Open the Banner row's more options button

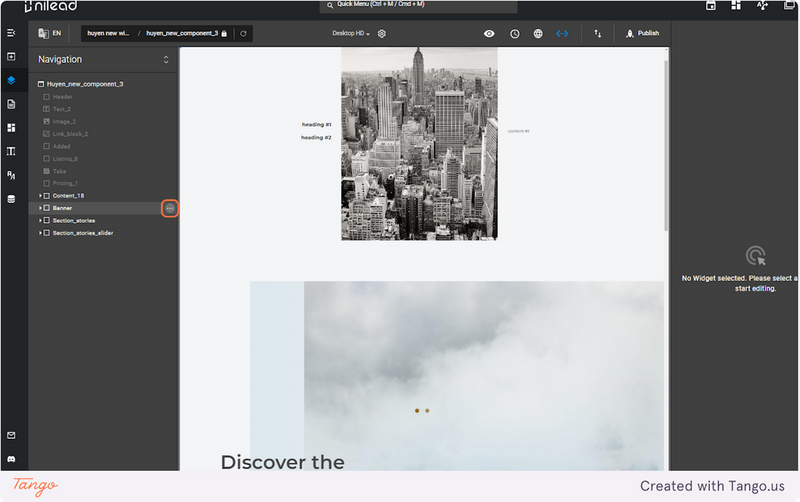coord(170,208)
